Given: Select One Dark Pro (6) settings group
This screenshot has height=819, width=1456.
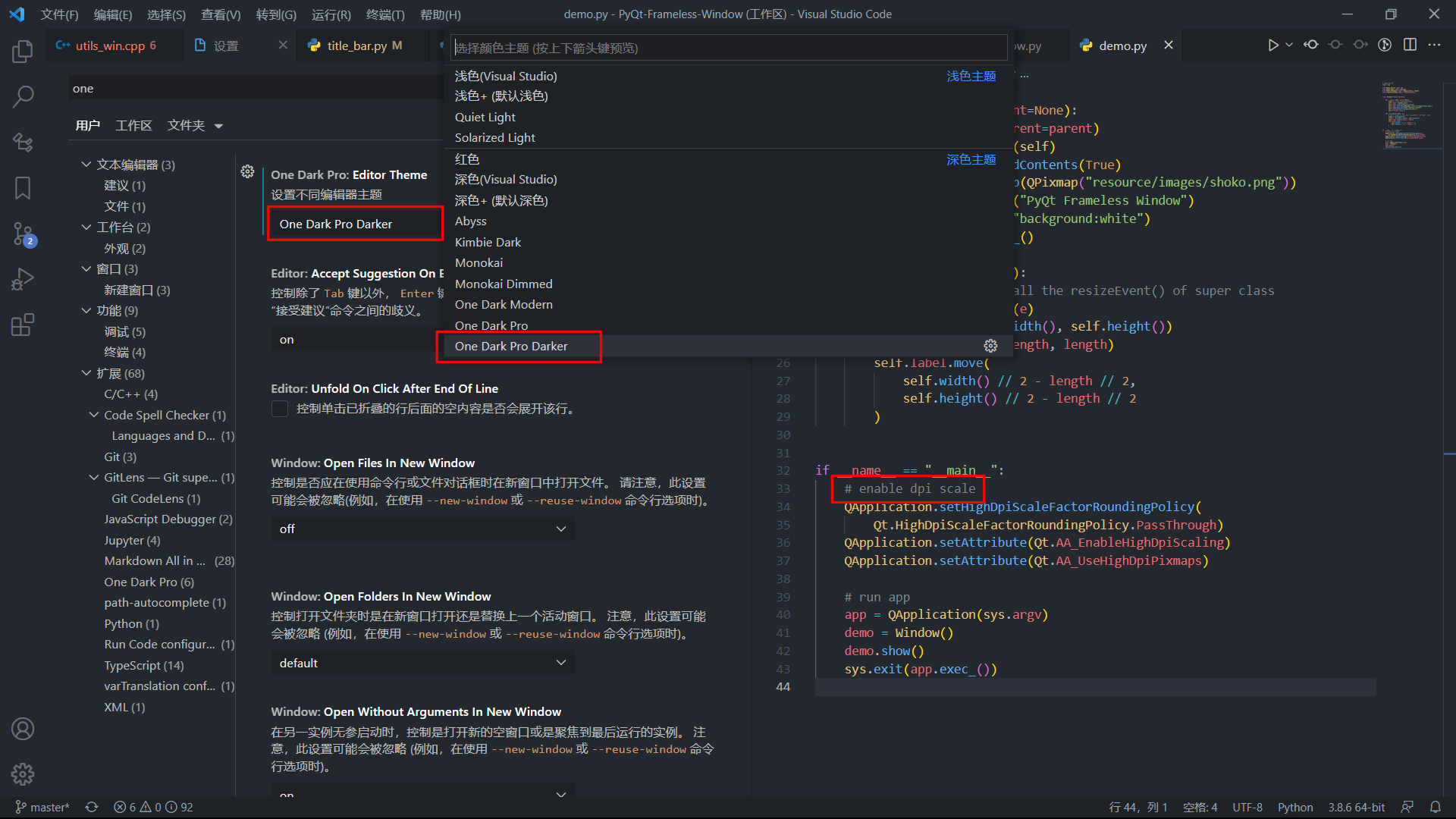Looking at the screenshot, I should click(x=149, y=582).
